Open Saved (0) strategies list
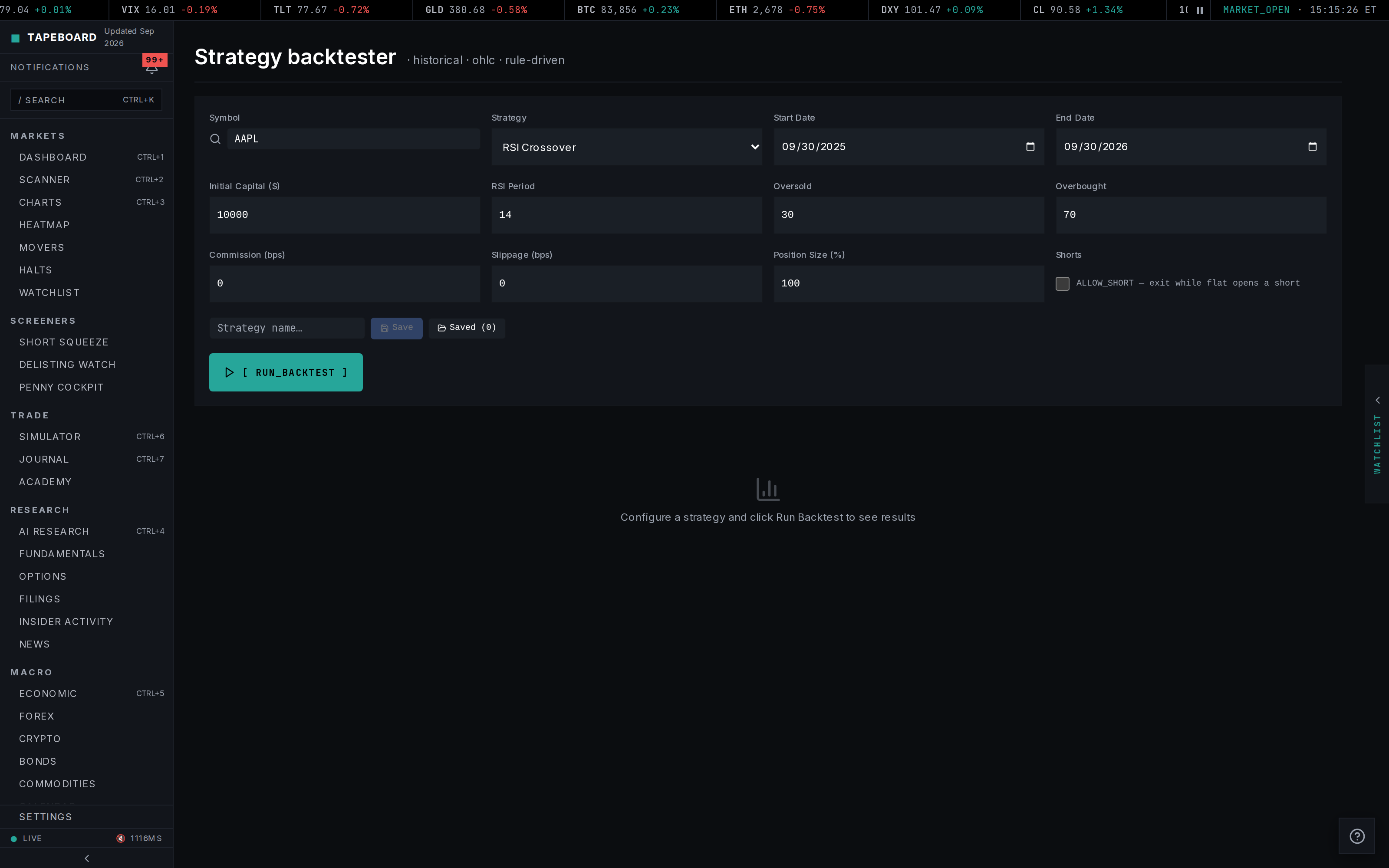1389x868 pixels. 467,328
